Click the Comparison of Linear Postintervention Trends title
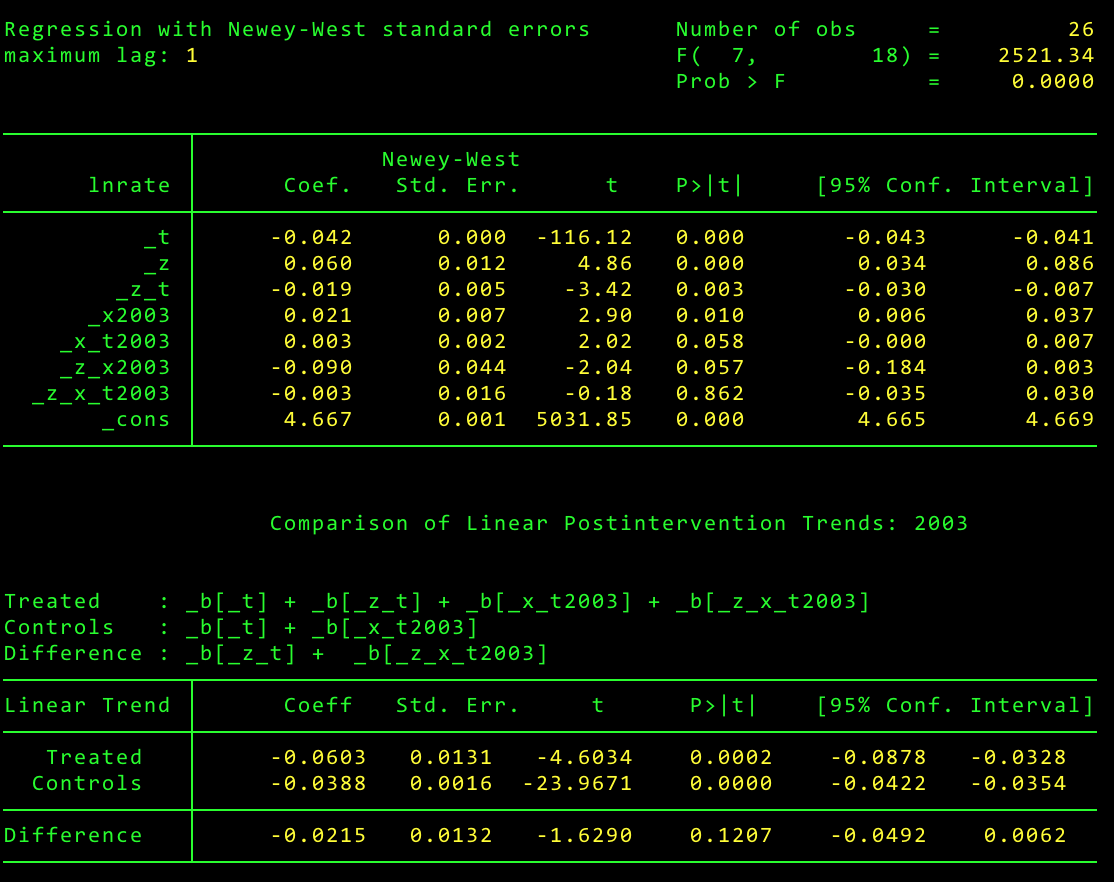This screenshot has width=1114, height=882. (x=618, y=524)
